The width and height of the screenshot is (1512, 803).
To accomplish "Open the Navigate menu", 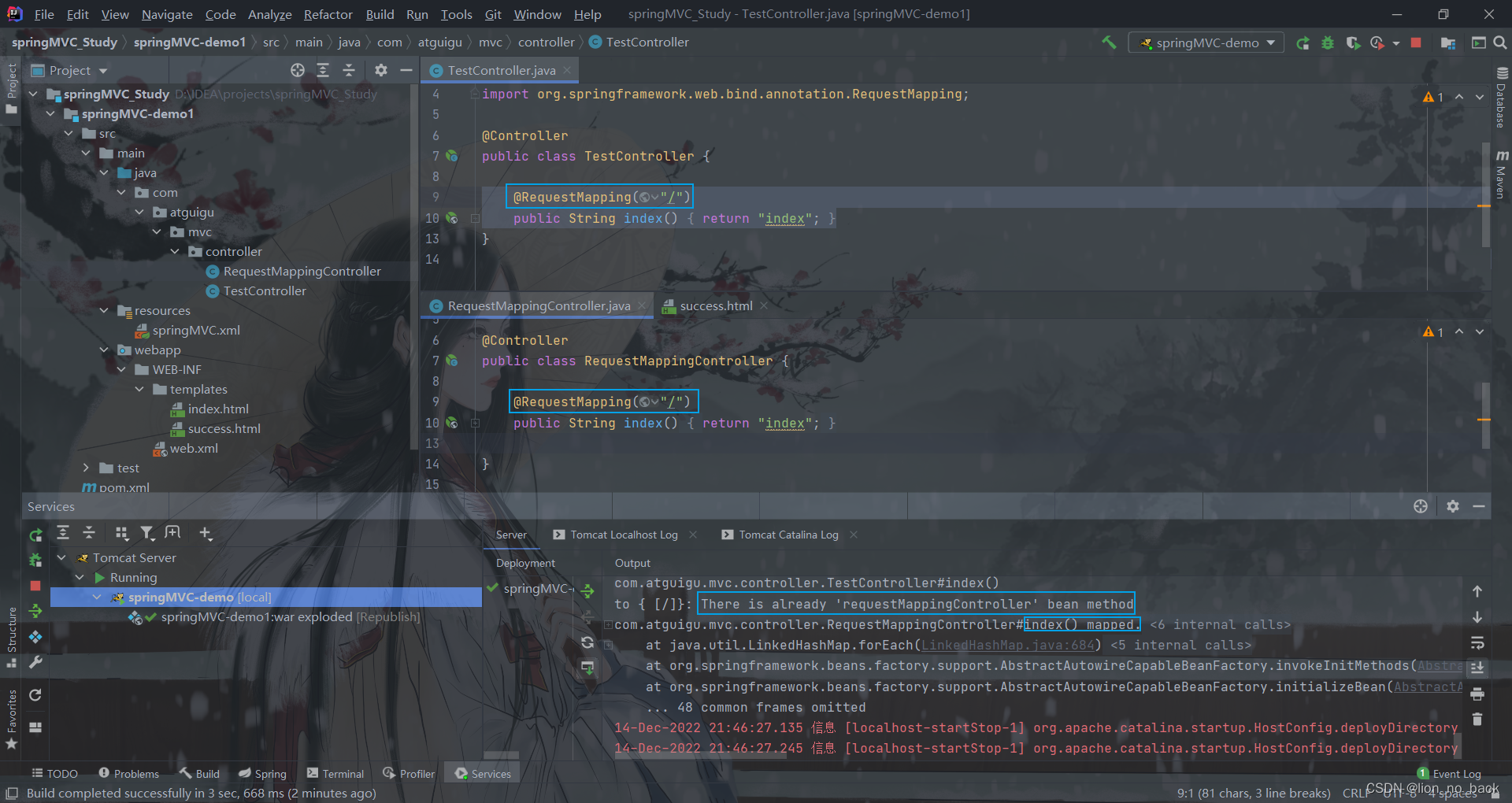I will coord(167,14).
